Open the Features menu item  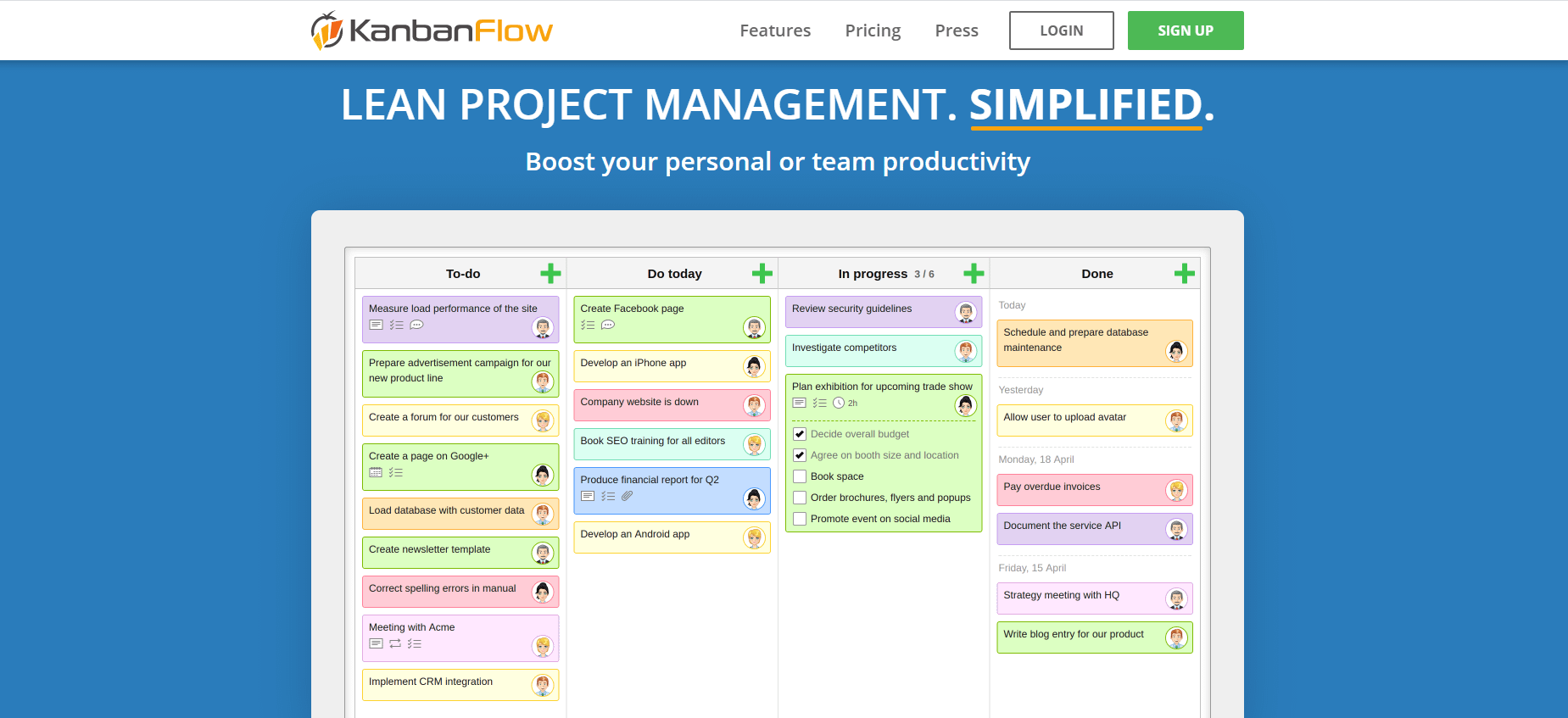[x=775, y=31]
